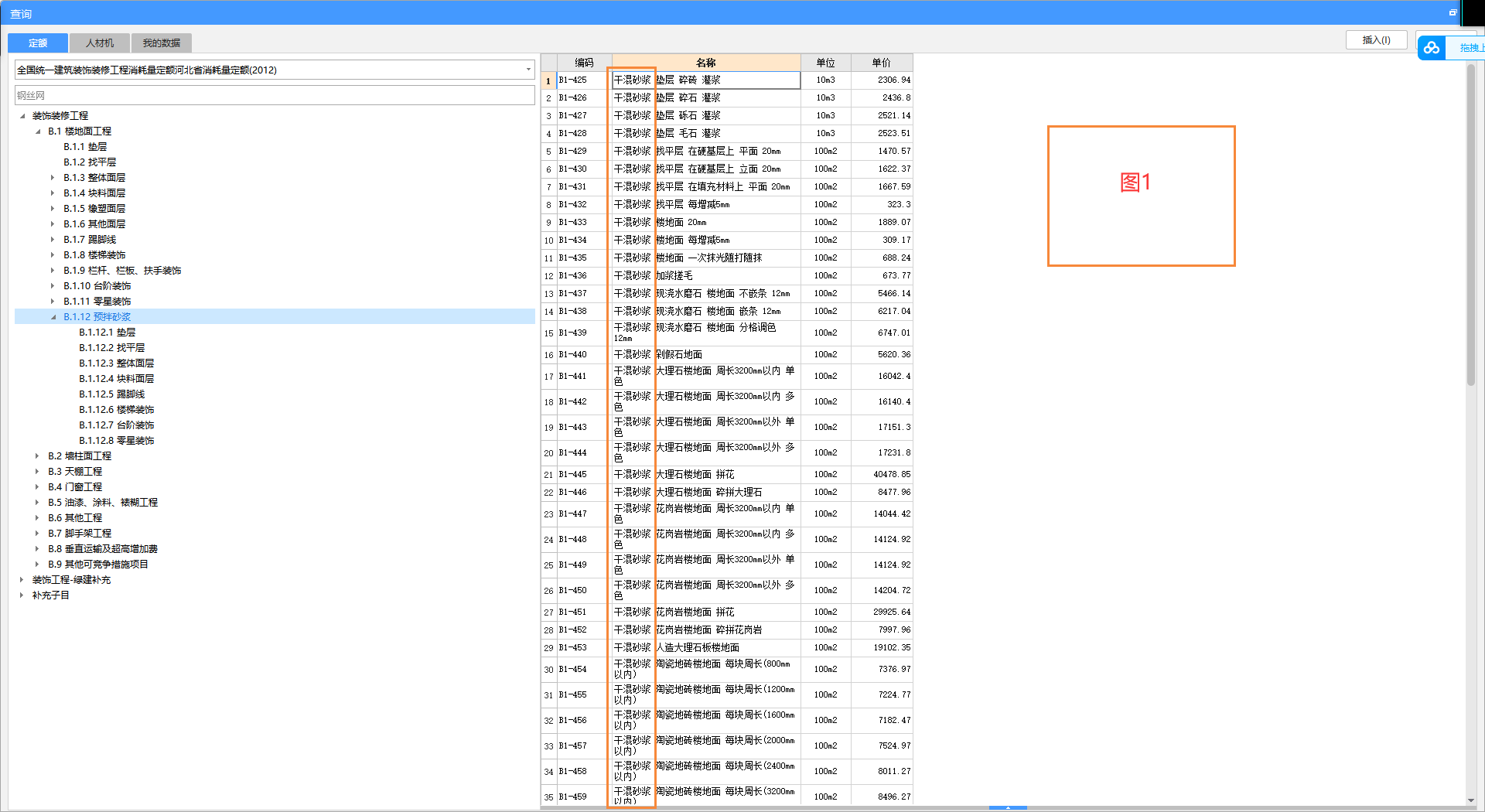Select row number 10 header
Image resolution: width=1485 pixels, height=812 pixels.
point(548,241)
